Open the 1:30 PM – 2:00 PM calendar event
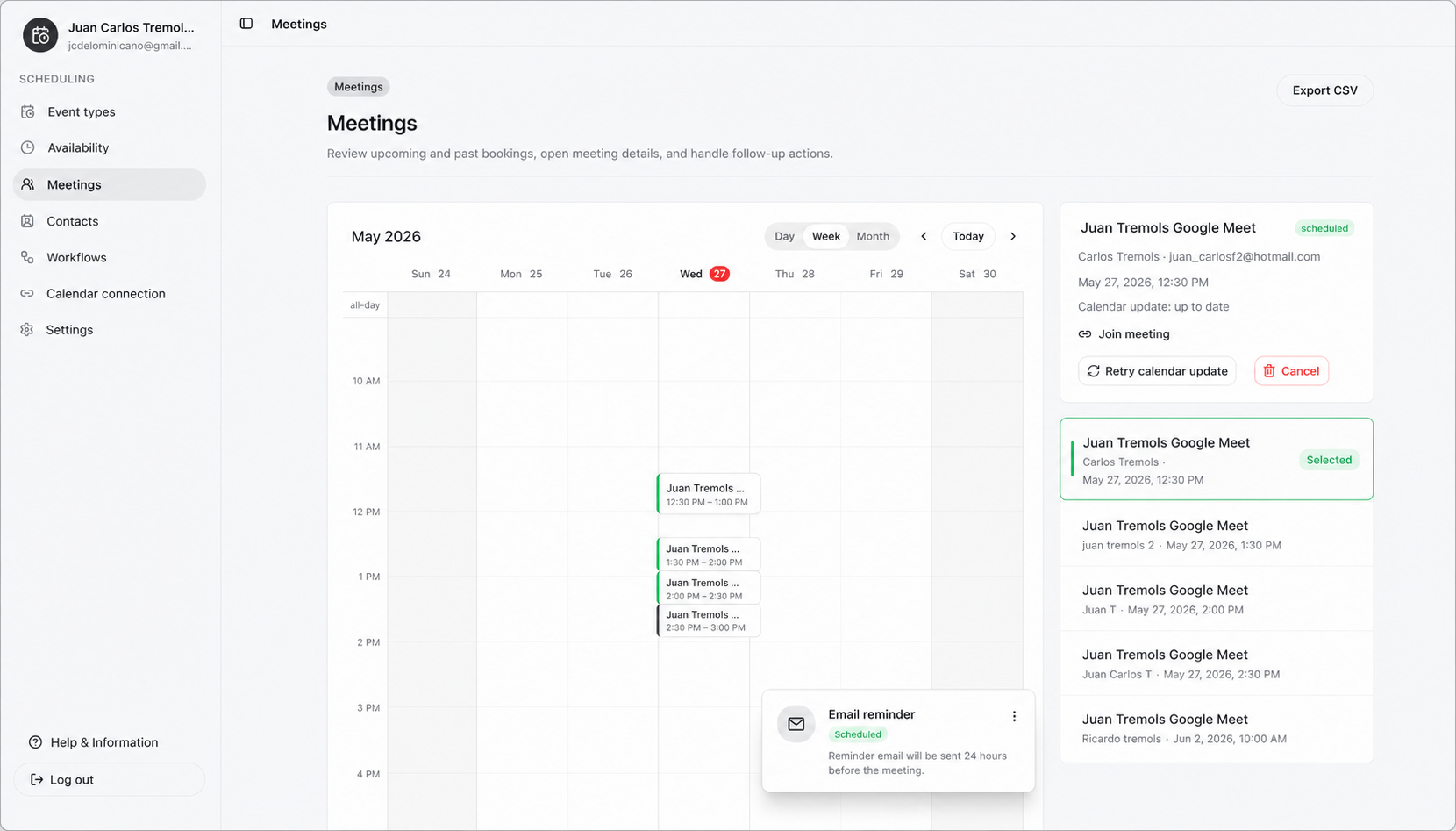The image size is (1456, 831). pyautogui.click(x=708, y=555)
